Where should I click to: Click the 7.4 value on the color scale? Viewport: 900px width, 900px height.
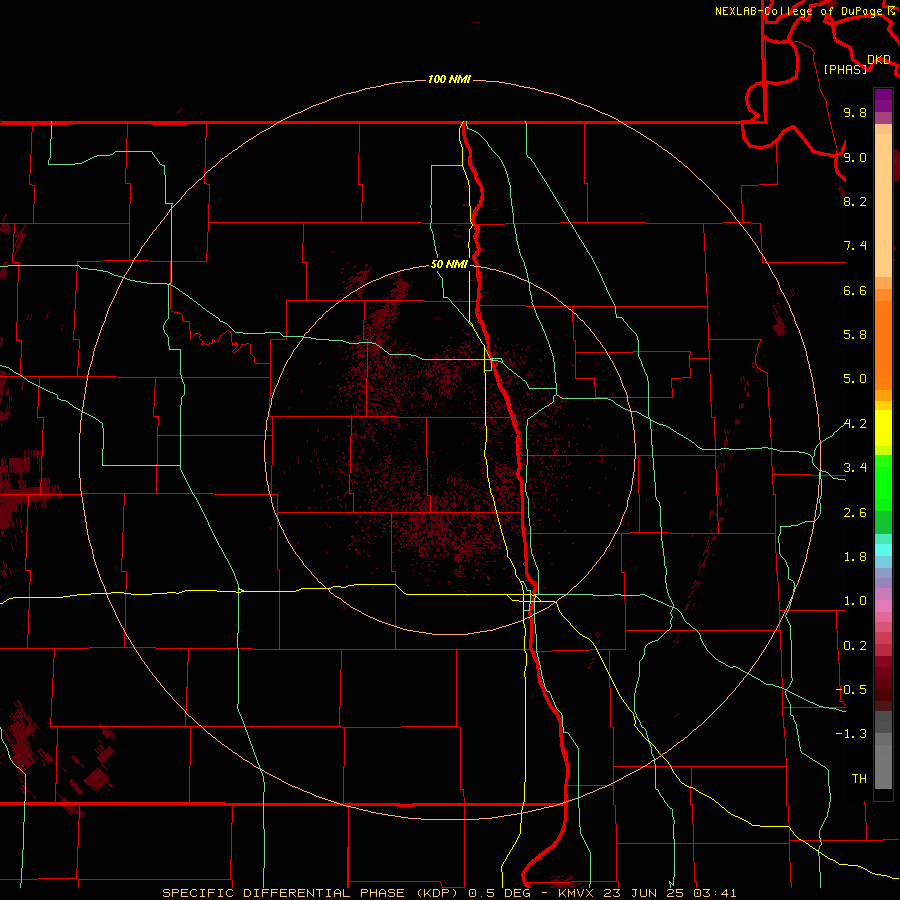point(855,246)
